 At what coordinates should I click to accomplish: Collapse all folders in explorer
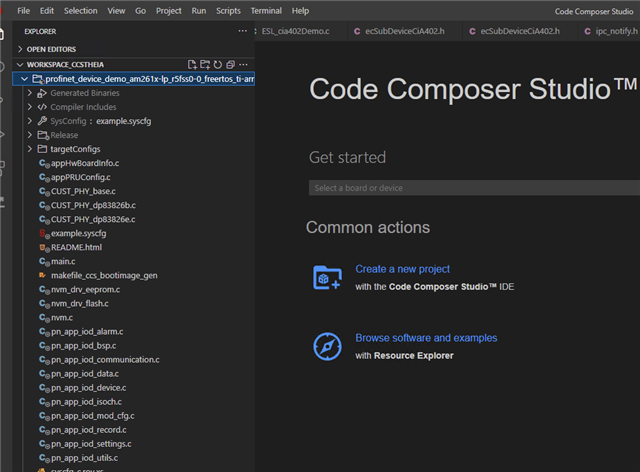pyautogui.click(x=230, y=64)
